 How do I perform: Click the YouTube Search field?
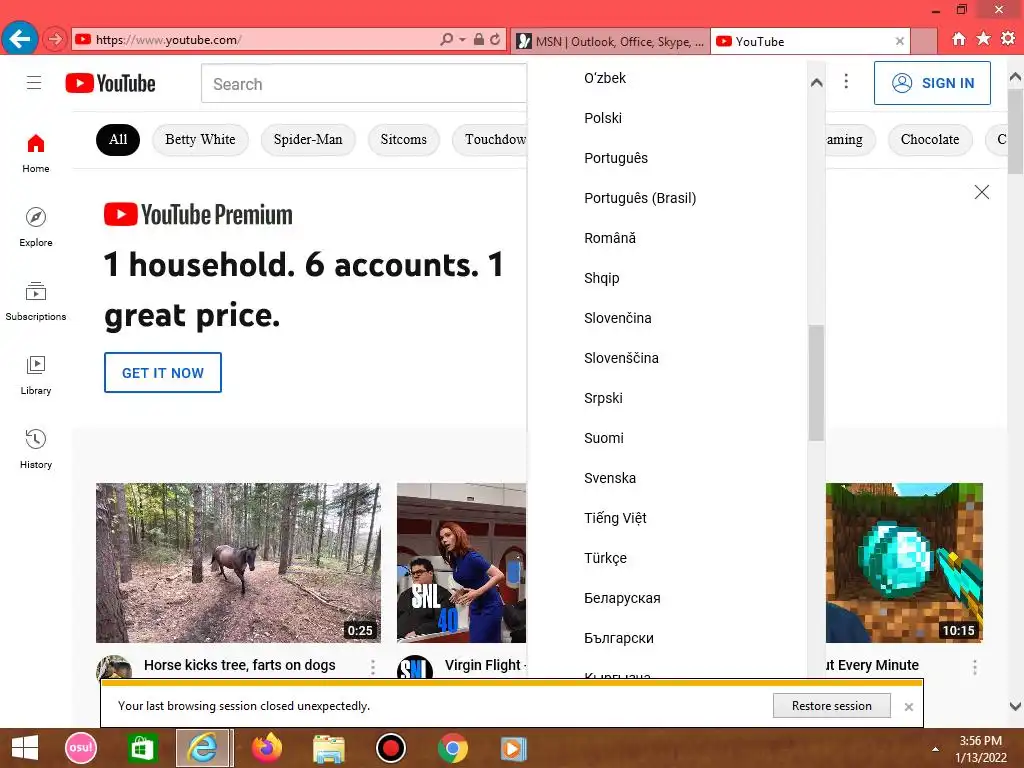click(364, 84)
